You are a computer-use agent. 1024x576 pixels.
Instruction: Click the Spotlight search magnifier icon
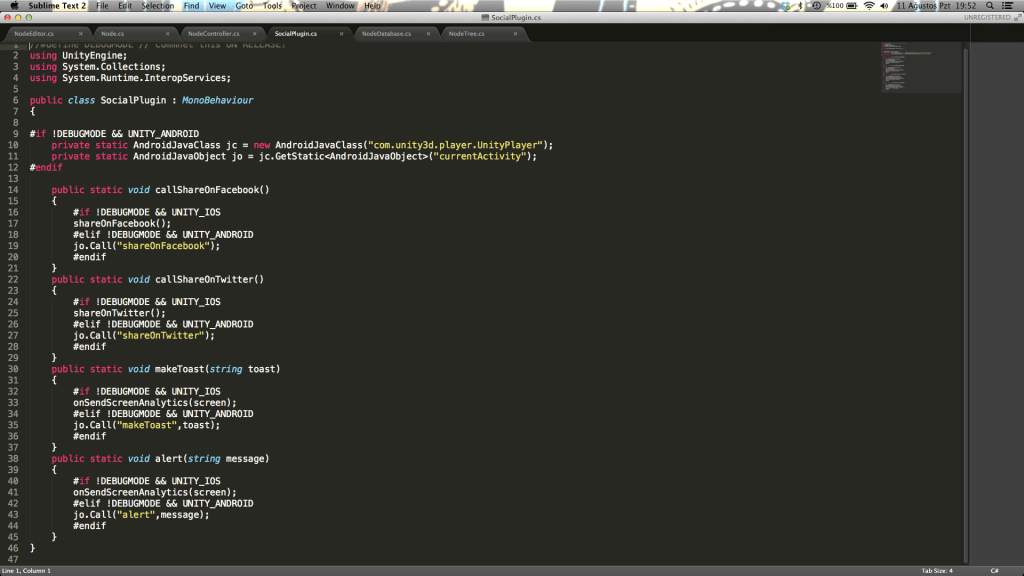[989, 6]
